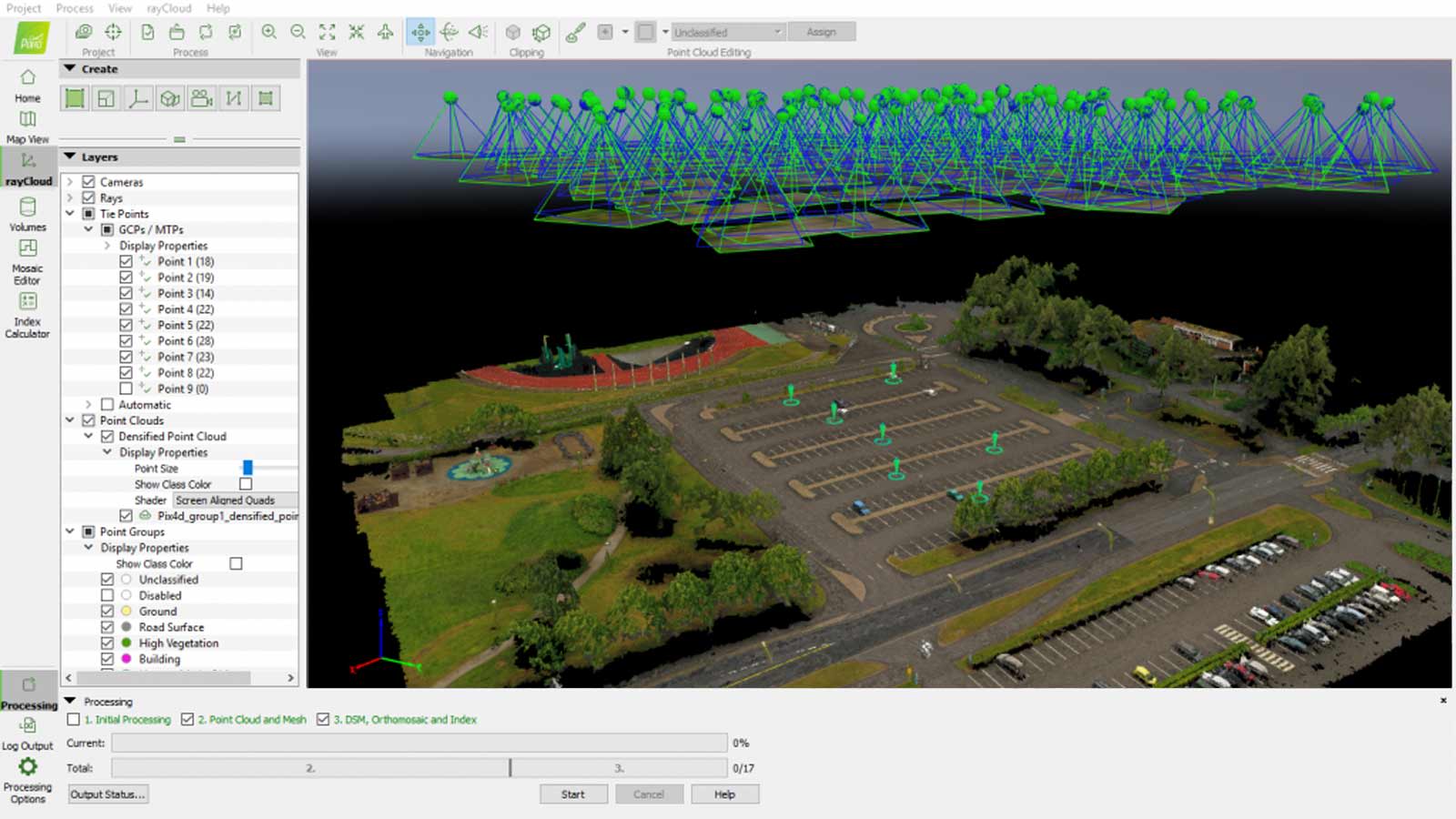The width and height of the screenshot is (1456, 819).
Task: Collapse the Tie Points tree branch
Action: point(71,213)
